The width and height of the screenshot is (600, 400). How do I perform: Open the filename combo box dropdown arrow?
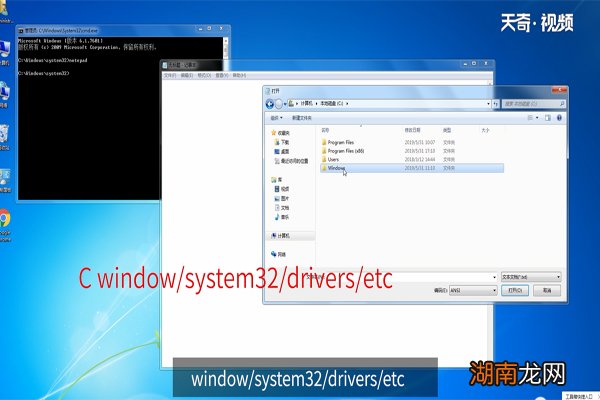[x=494, y=277]
